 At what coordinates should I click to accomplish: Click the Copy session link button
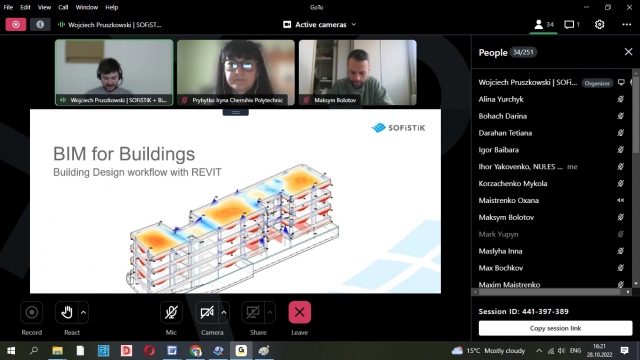pyautogui.click(x=555, y=328)
